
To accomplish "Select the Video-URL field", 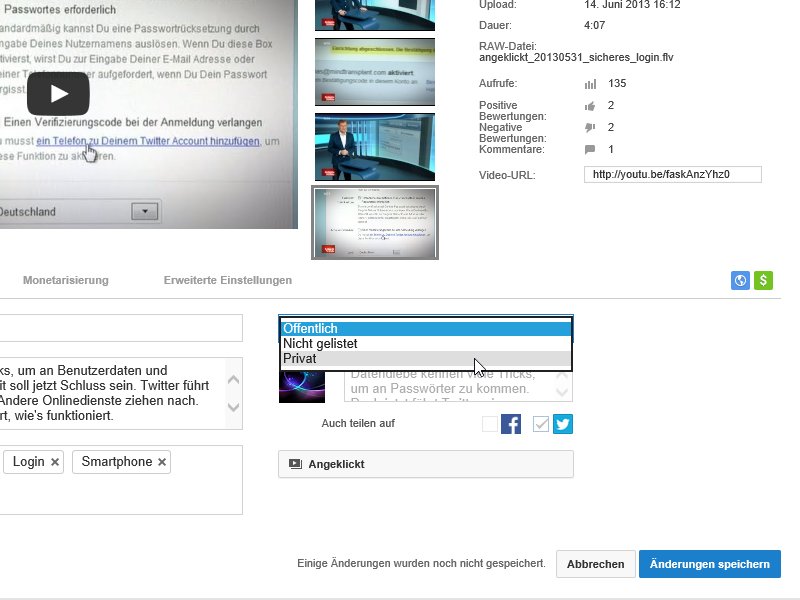I will pos(673,174).
